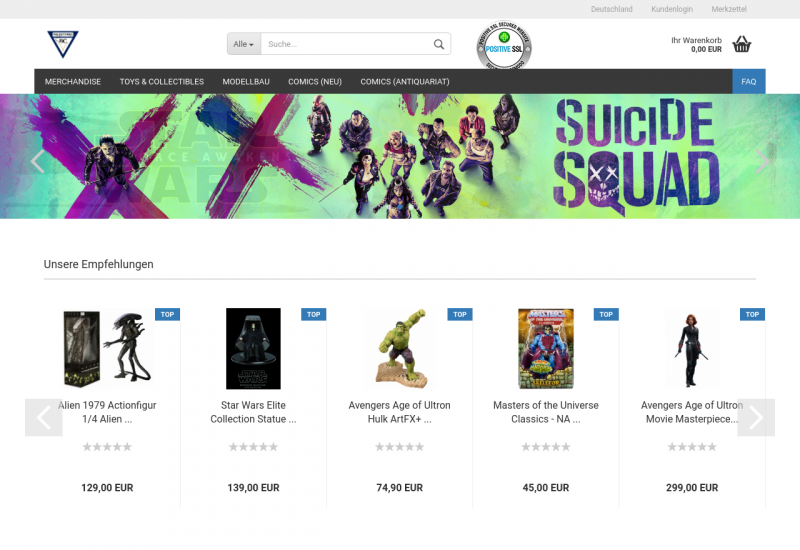Open the shopping basket icon
The width and height of the screenshot is (800, 550).
coord(741,44)
